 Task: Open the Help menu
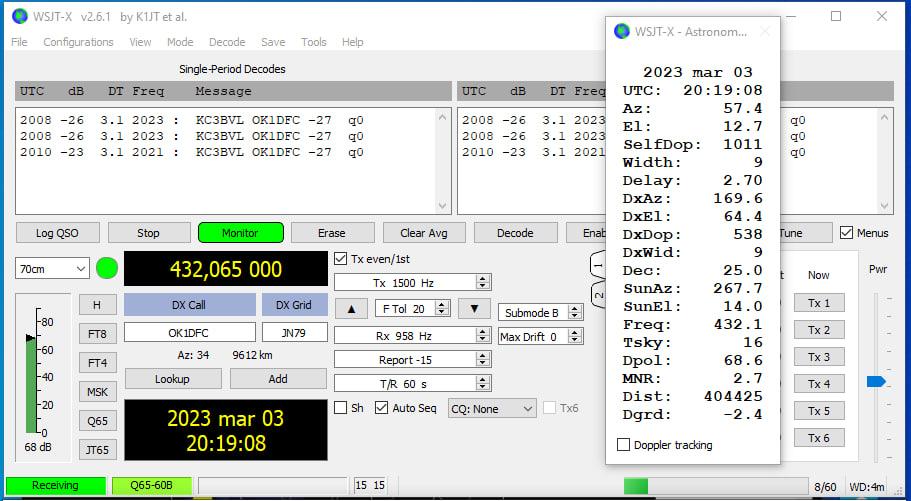click(x=353, y=42)
